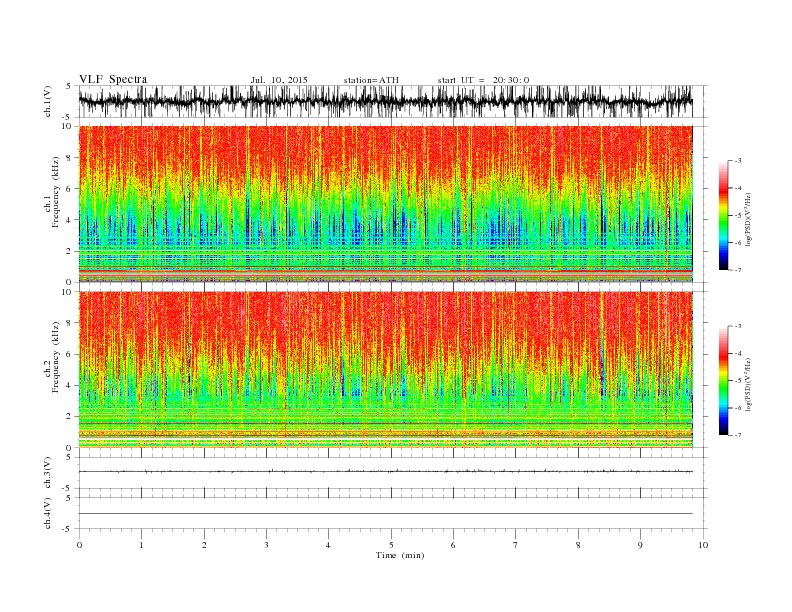The width and height of the screenshot is (792, 612).
Task: Click the time axis tick label "3"
Action: [266, 545]
